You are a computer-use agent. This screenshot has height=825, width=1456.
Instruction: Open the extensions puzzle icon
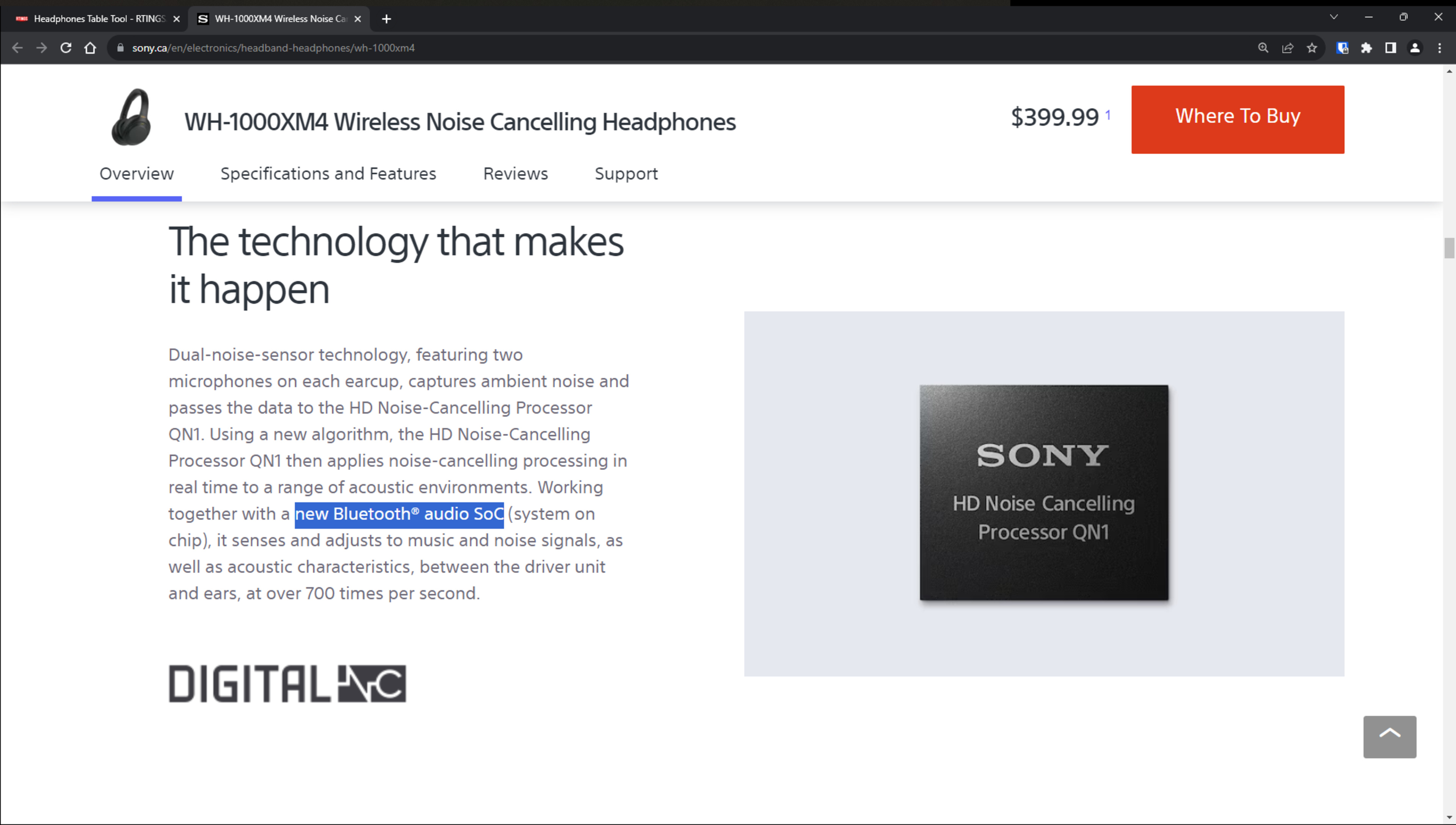tap(1366, 48)
